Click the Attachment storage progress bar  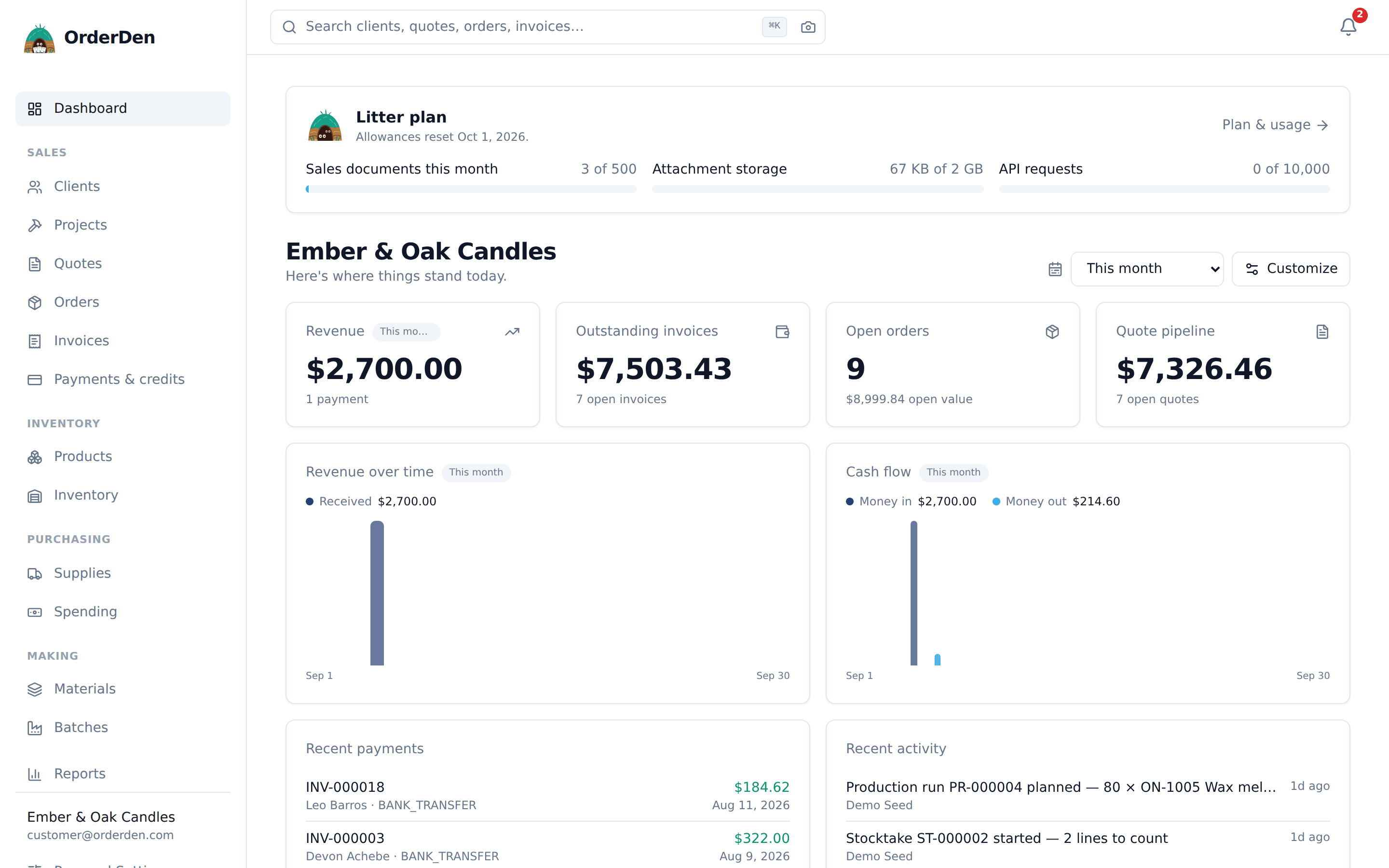tap(817, 189)
